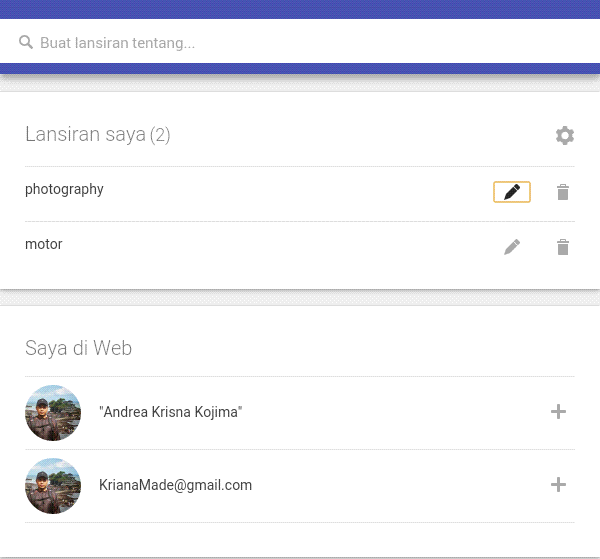Delete the motor alert
This screenshot has width=600, height=559.
(x=563, y=246)
